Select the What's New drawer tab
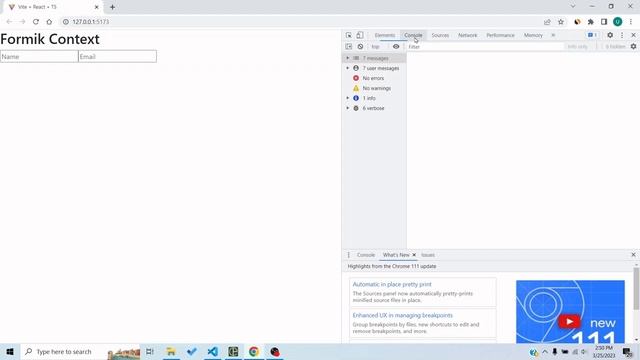 pyautogui.click(x=396, y=255)
